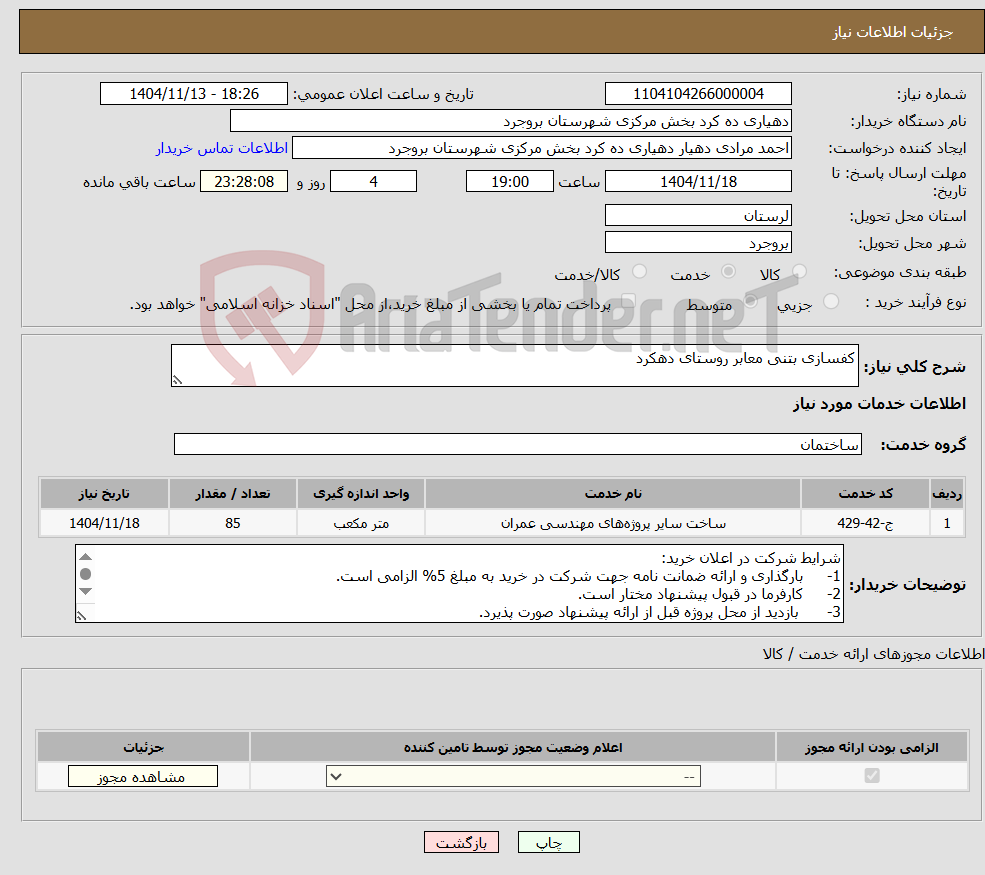
Task: Toggle the mandatory license checkbox
Action: click(872, 776)
